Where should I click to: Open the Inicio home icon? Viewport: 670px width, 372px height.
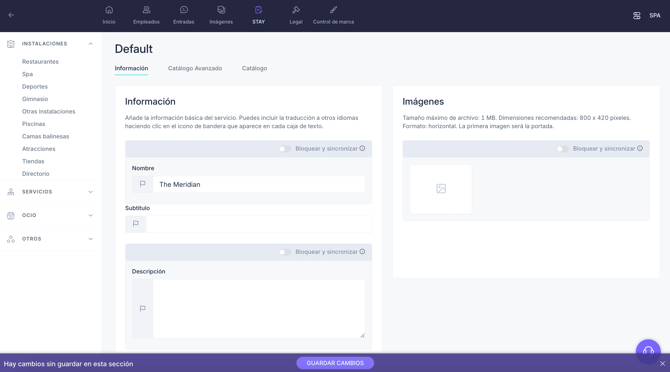tap(109, 10)
